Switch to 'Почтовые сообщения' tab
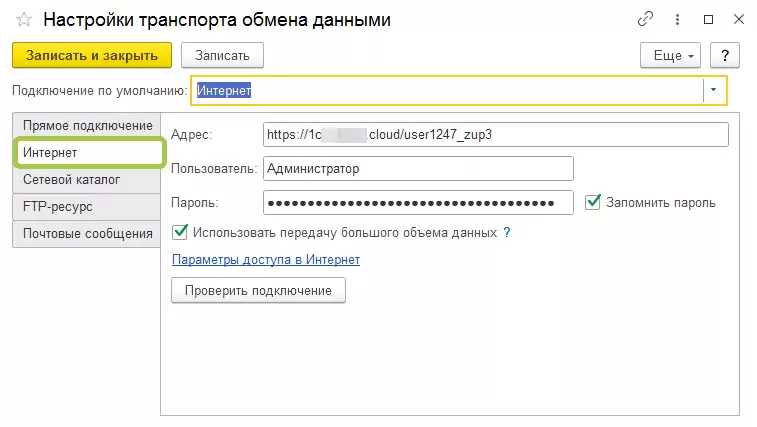 [87, 234]
